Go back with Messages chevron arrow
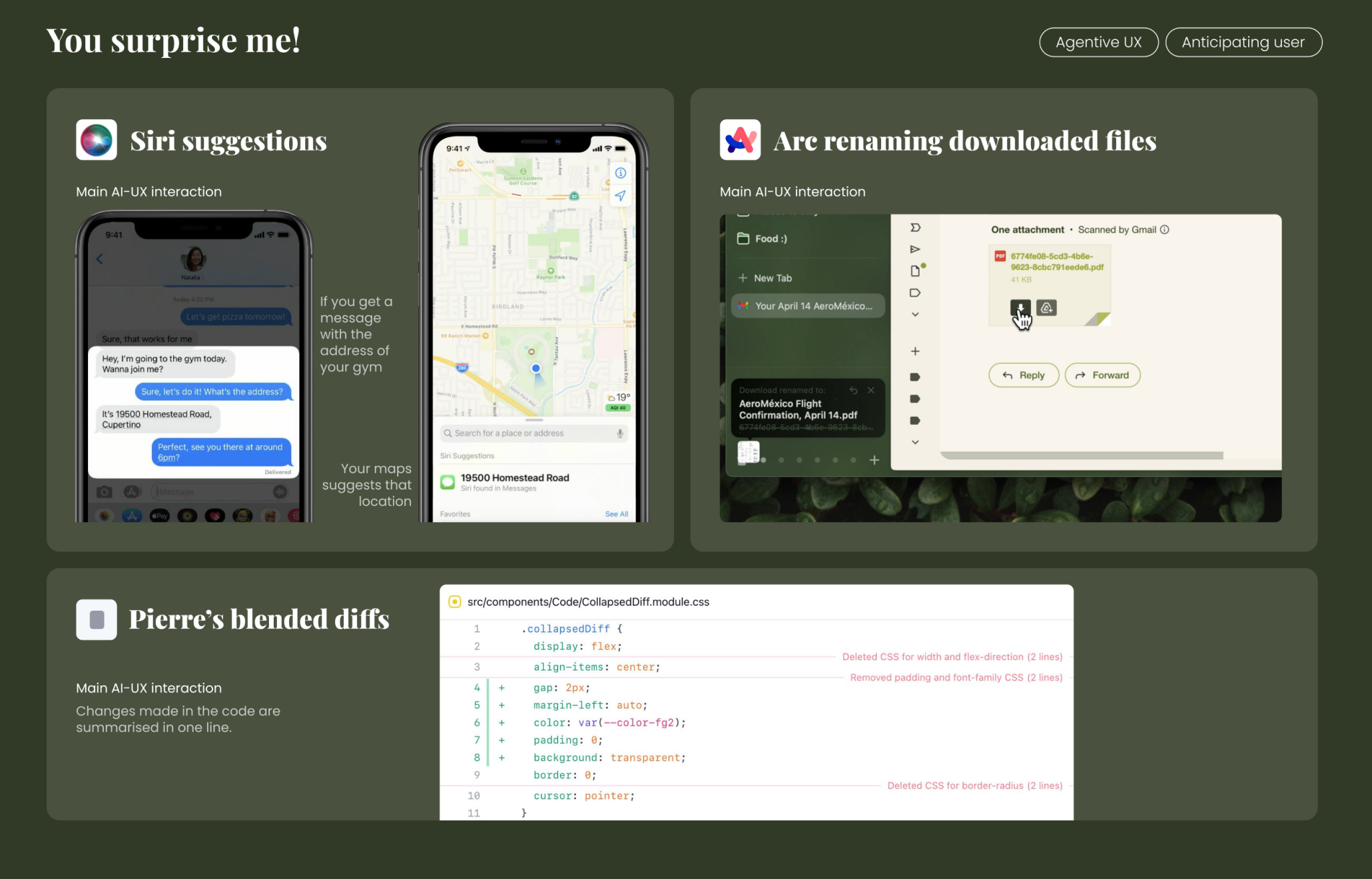The image size is (1372, 879). pos(100,259)
